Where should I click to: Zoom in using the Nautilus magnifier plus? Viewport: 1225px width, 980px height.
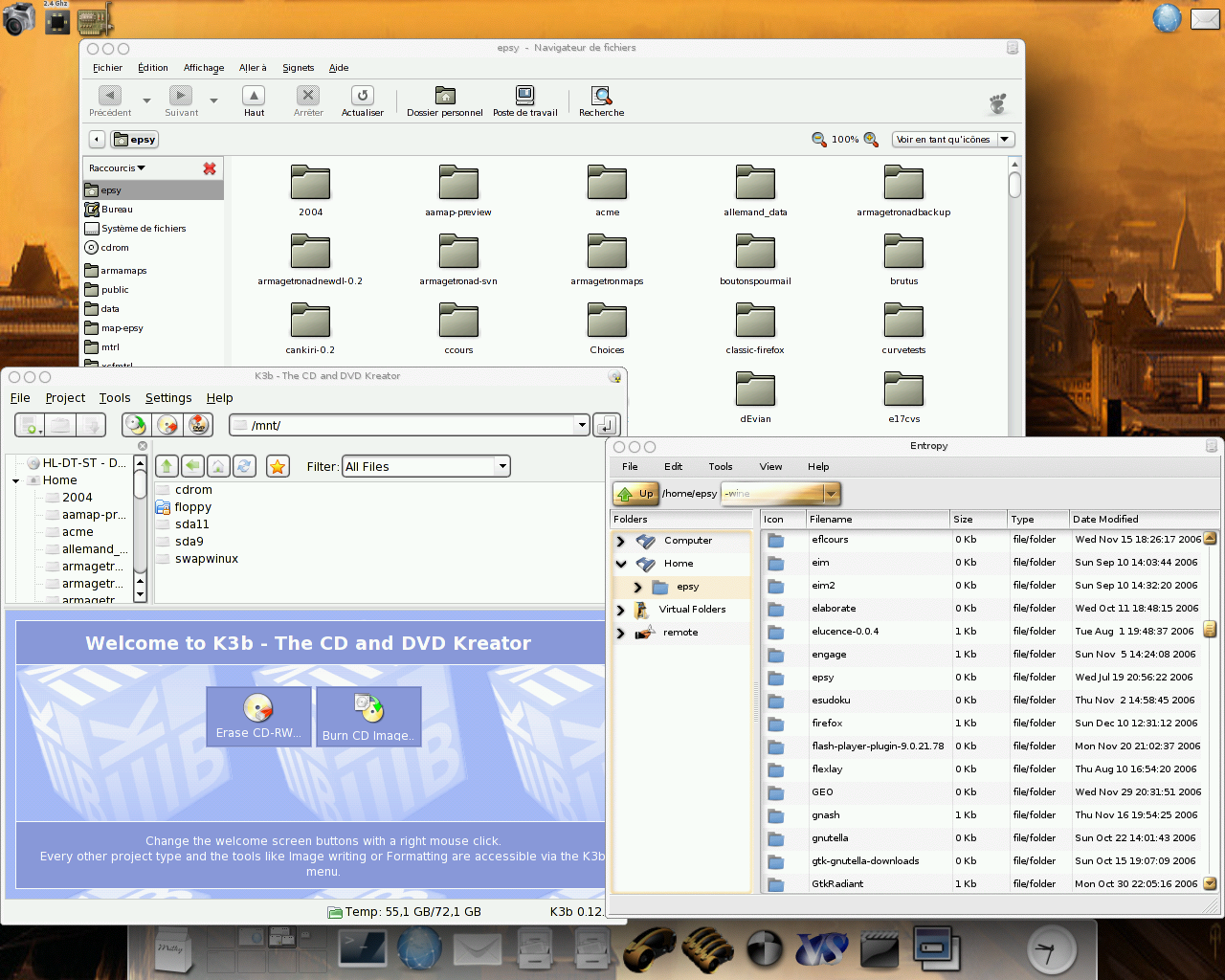(871, 140)
